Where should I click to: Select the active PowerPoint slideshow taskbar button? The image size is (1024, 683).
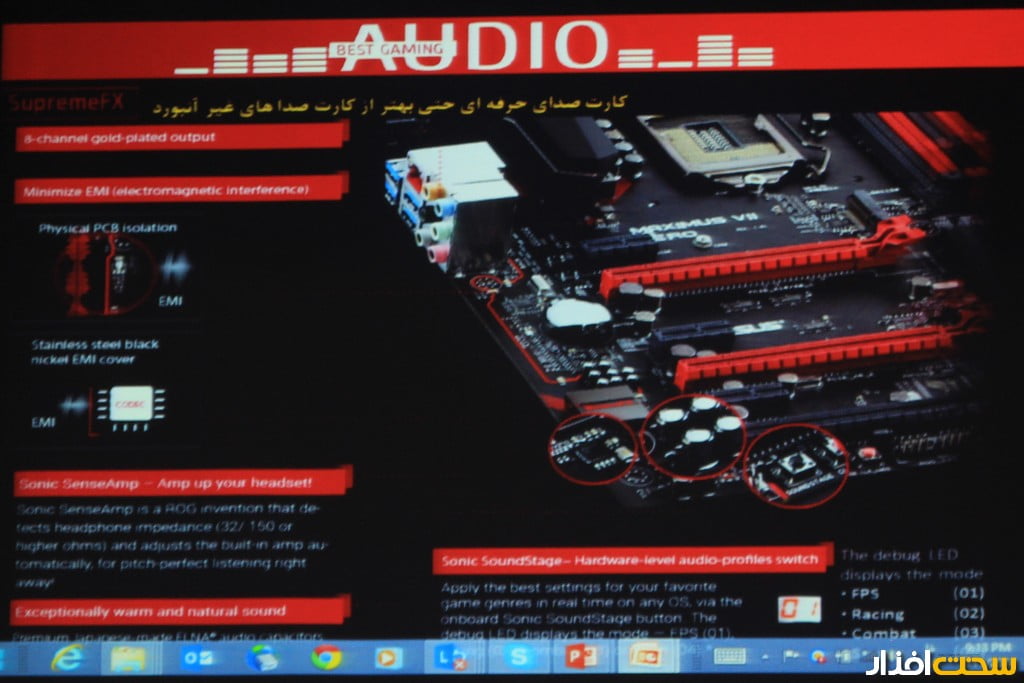(x=645, y=658)
